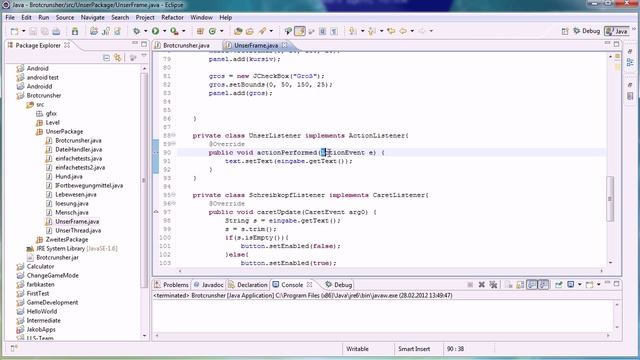This screenshot has width=640, height=360.
Task: Collapse the class fold marker at line 88
Action: (x=173, y=135)
